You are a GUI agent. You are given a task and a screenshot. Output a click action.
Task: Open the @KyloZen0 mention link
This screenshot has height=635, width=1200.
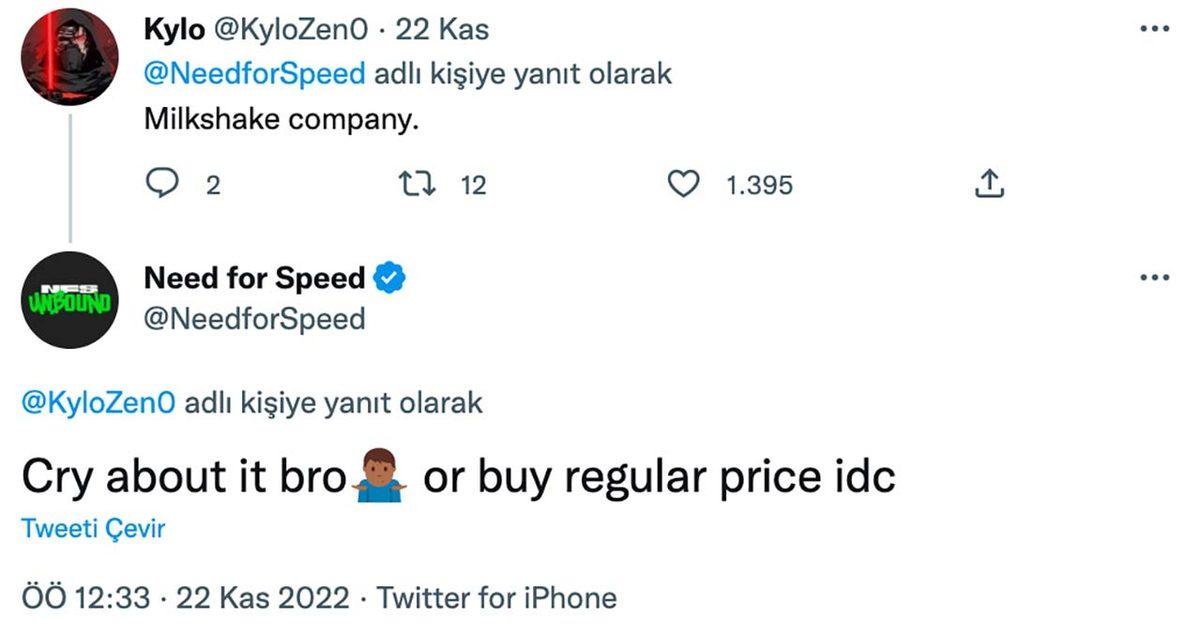95,402
